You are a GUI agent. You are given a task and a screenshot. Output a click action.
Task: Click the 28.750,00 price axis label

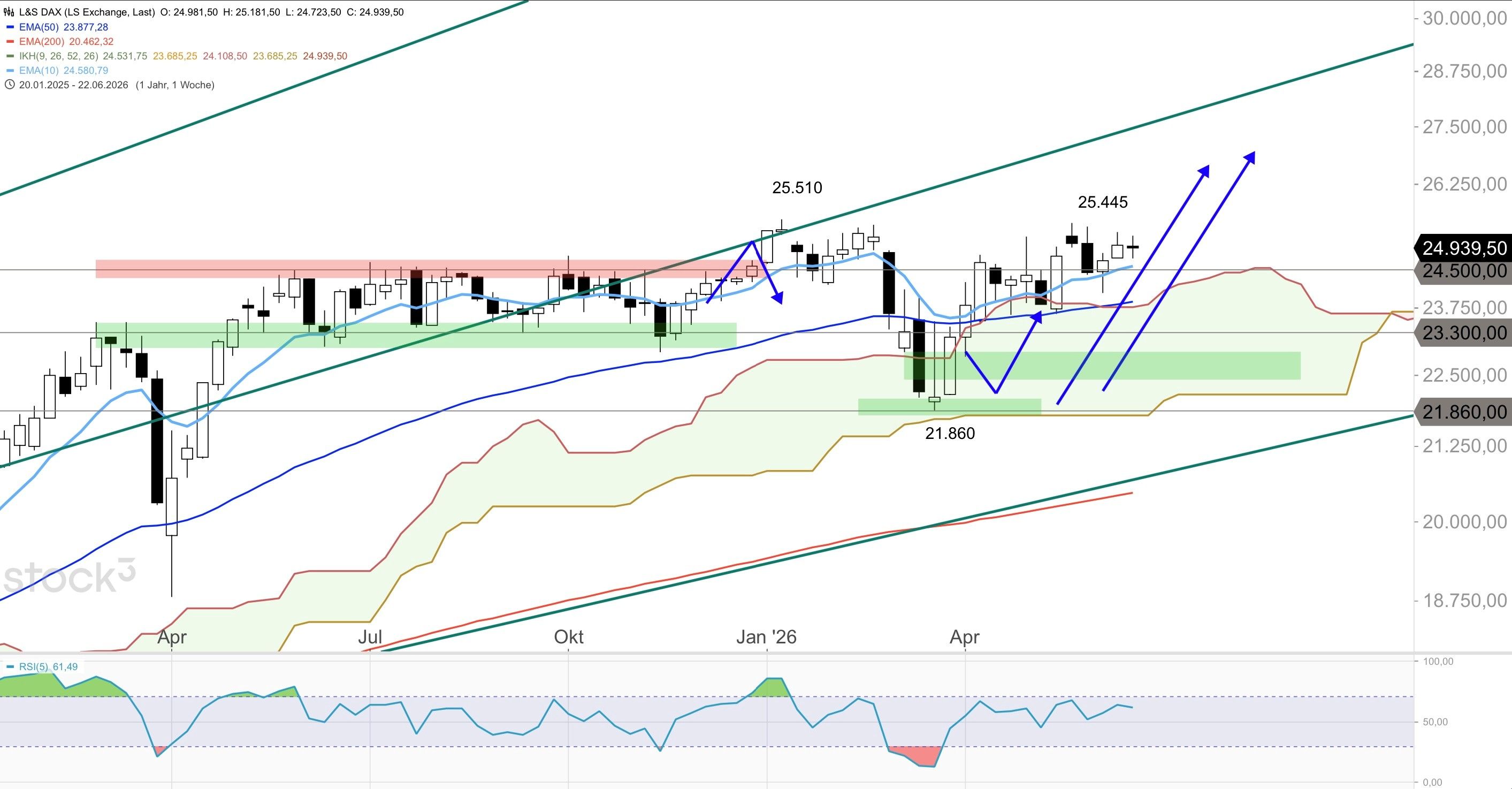point(1464,71)
